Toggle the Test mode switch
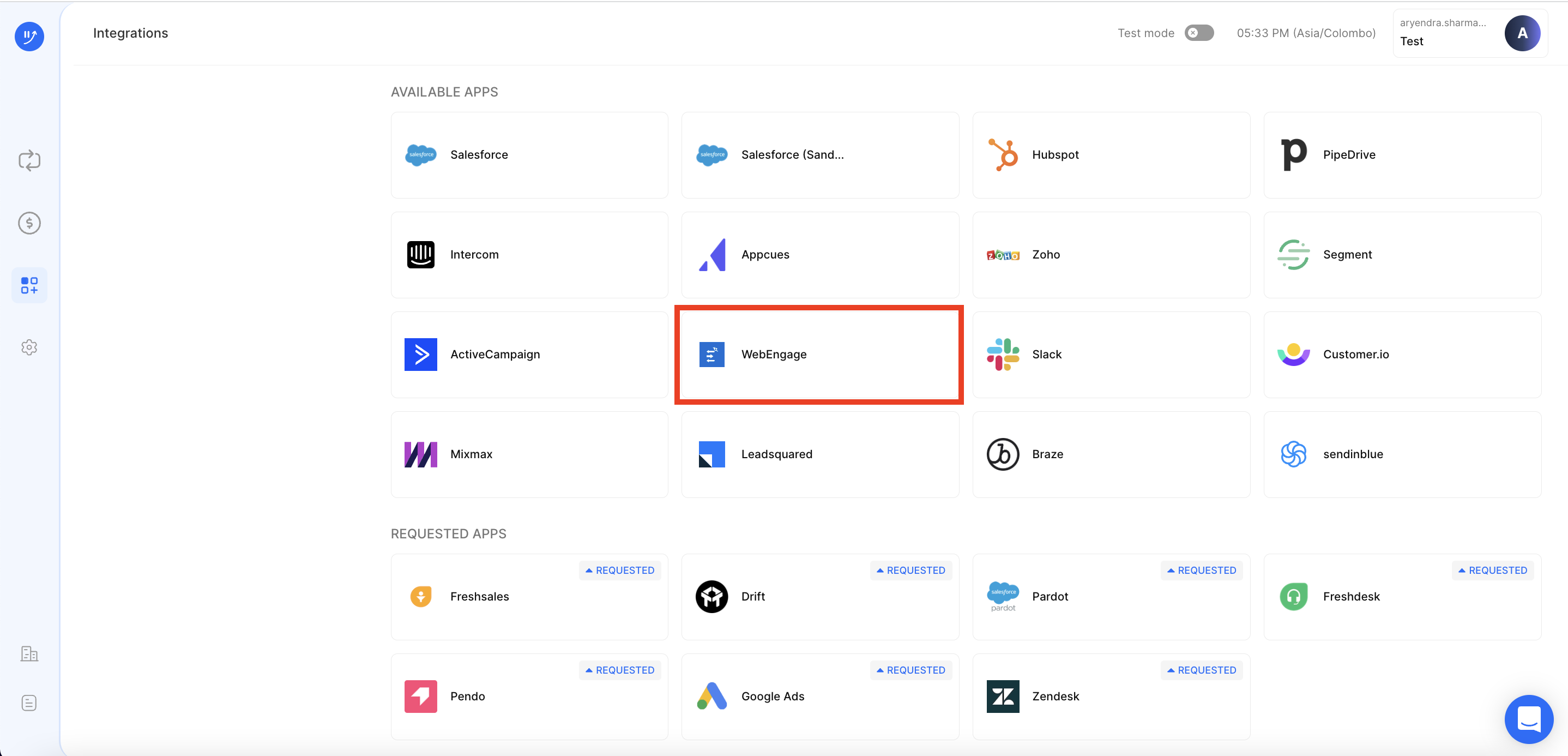This screenshot has width=1568, height=756. pos(1198,33)
